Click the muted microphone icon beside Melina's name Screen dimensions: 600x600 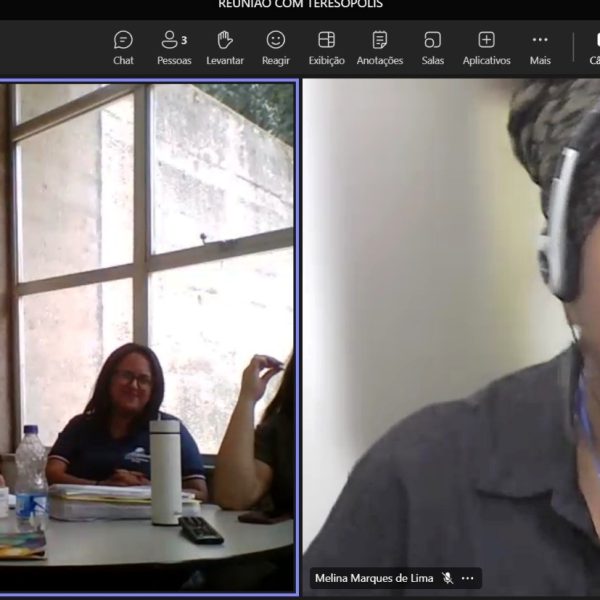point(448,578)
